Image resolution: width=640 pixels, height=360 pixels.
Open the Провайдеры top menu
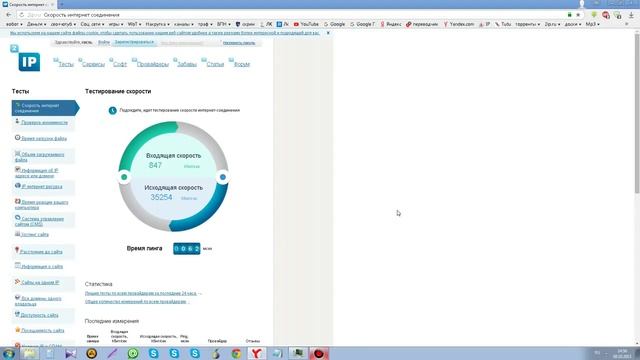point(152,64)
